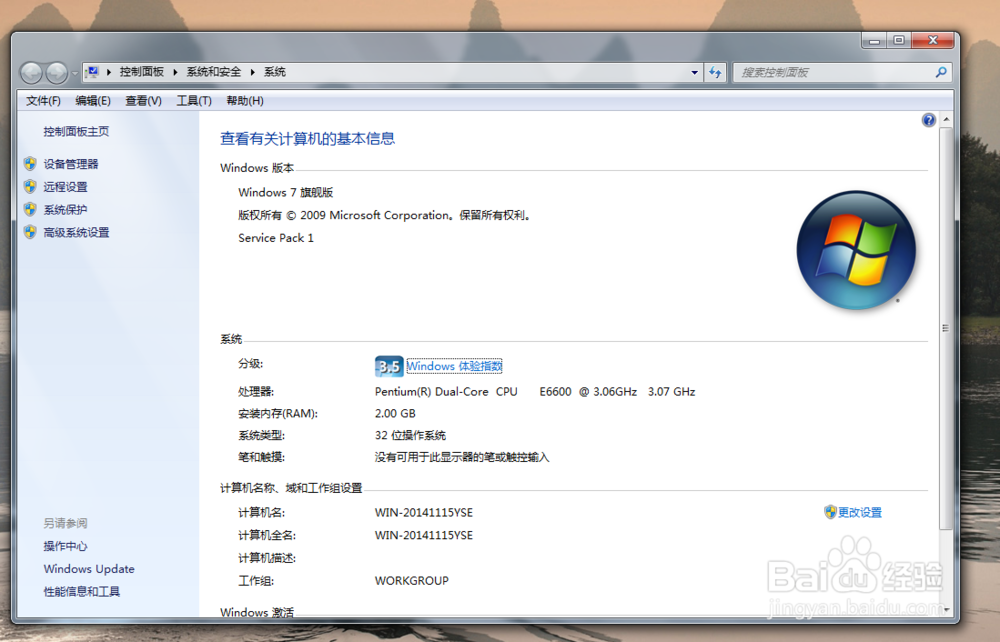The image size is (1000, 642).
Task: Open the 查看(V) menu
Action: (x=143, y=101)
